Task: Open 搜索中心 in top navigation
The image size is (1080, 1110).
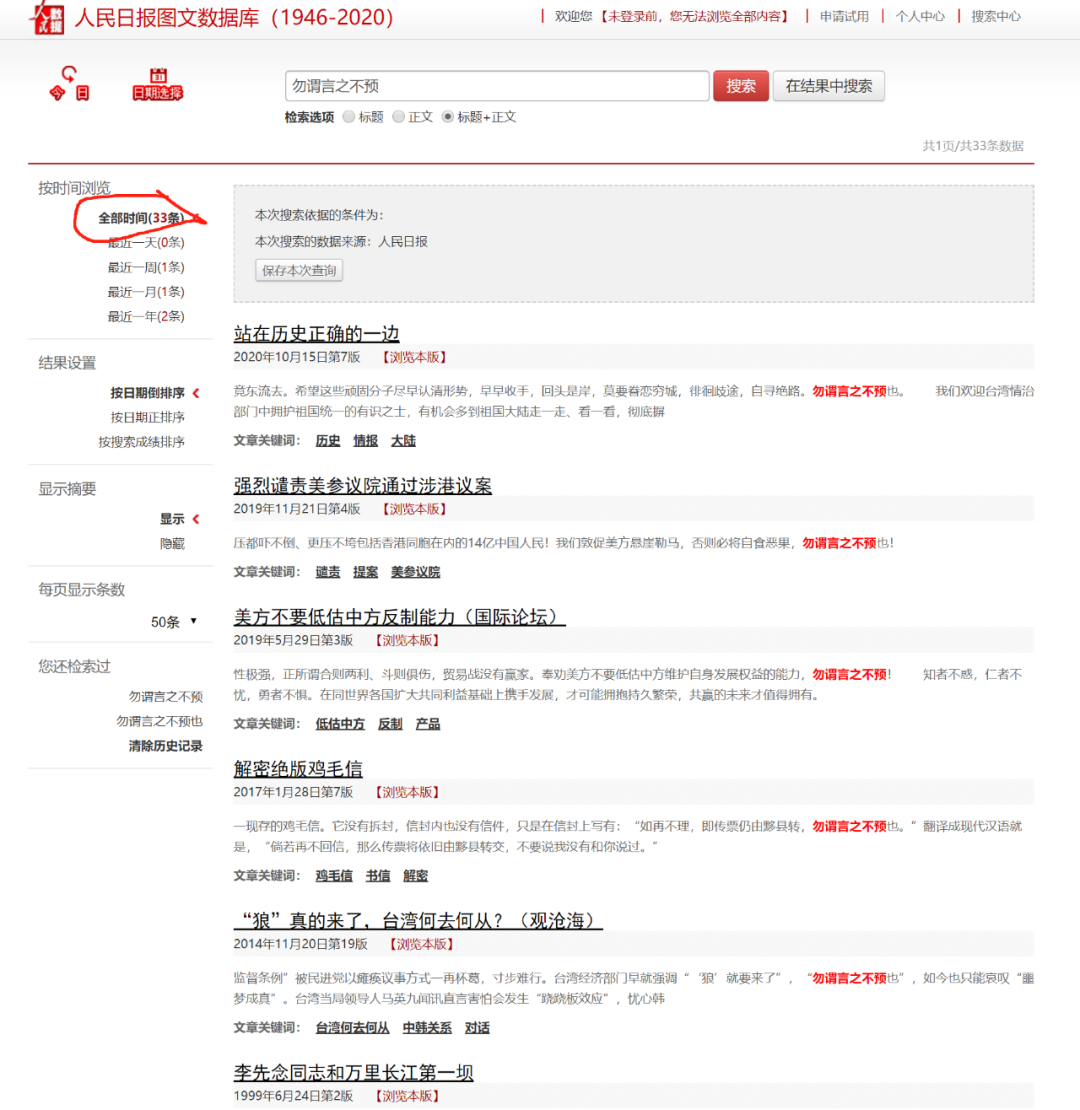Action: [995, 16]
